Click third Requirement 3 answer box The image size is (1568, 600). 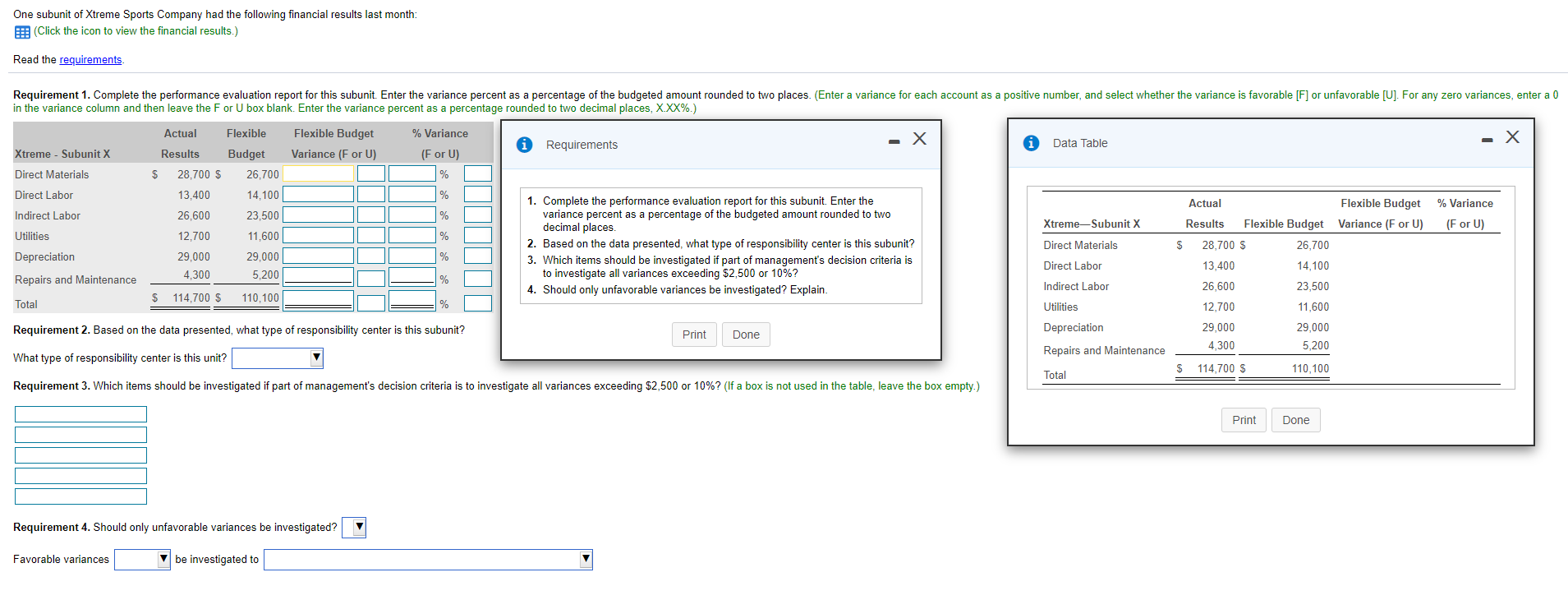pos(80,455)
